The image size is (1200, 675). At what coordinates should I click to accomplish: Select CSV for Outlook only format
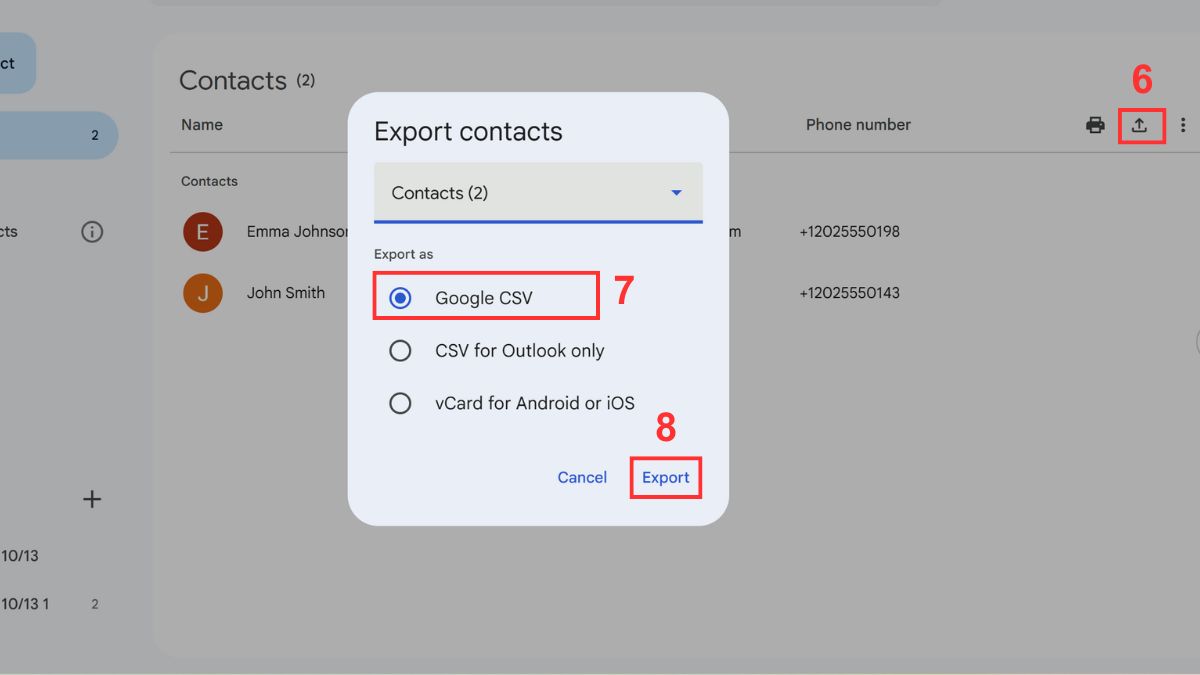click(400, 350)
